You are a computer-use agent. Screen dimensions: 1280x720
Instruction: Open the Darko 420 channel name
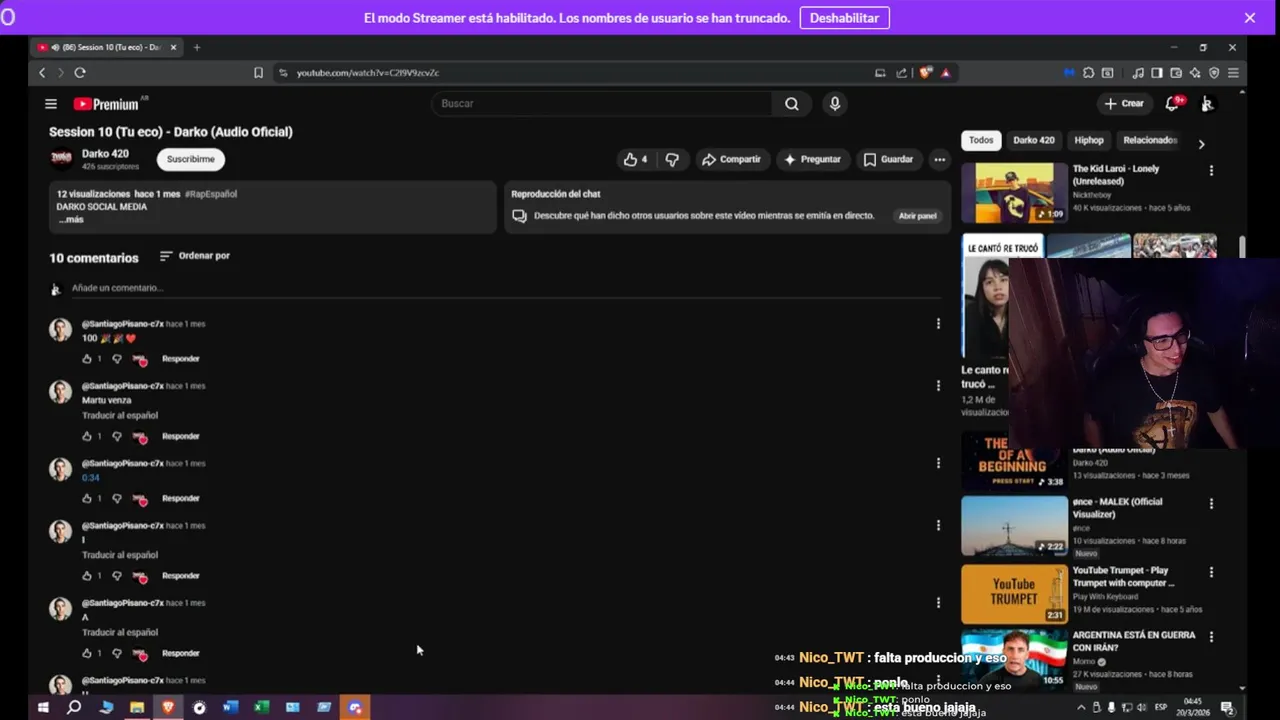(105, 154)
